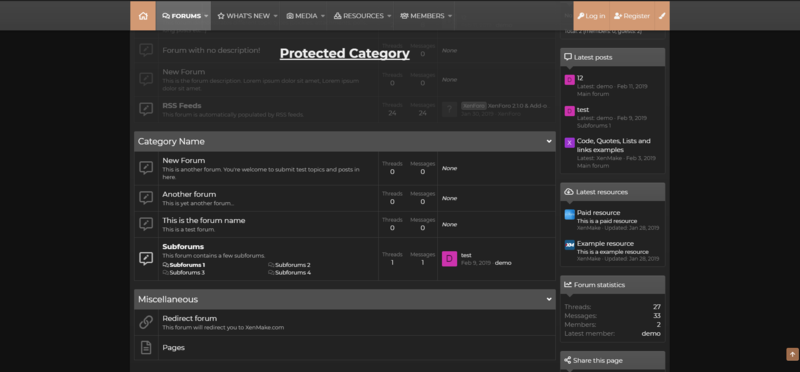
Task: Go to the home page icon
Action: [x=143, y=16]
